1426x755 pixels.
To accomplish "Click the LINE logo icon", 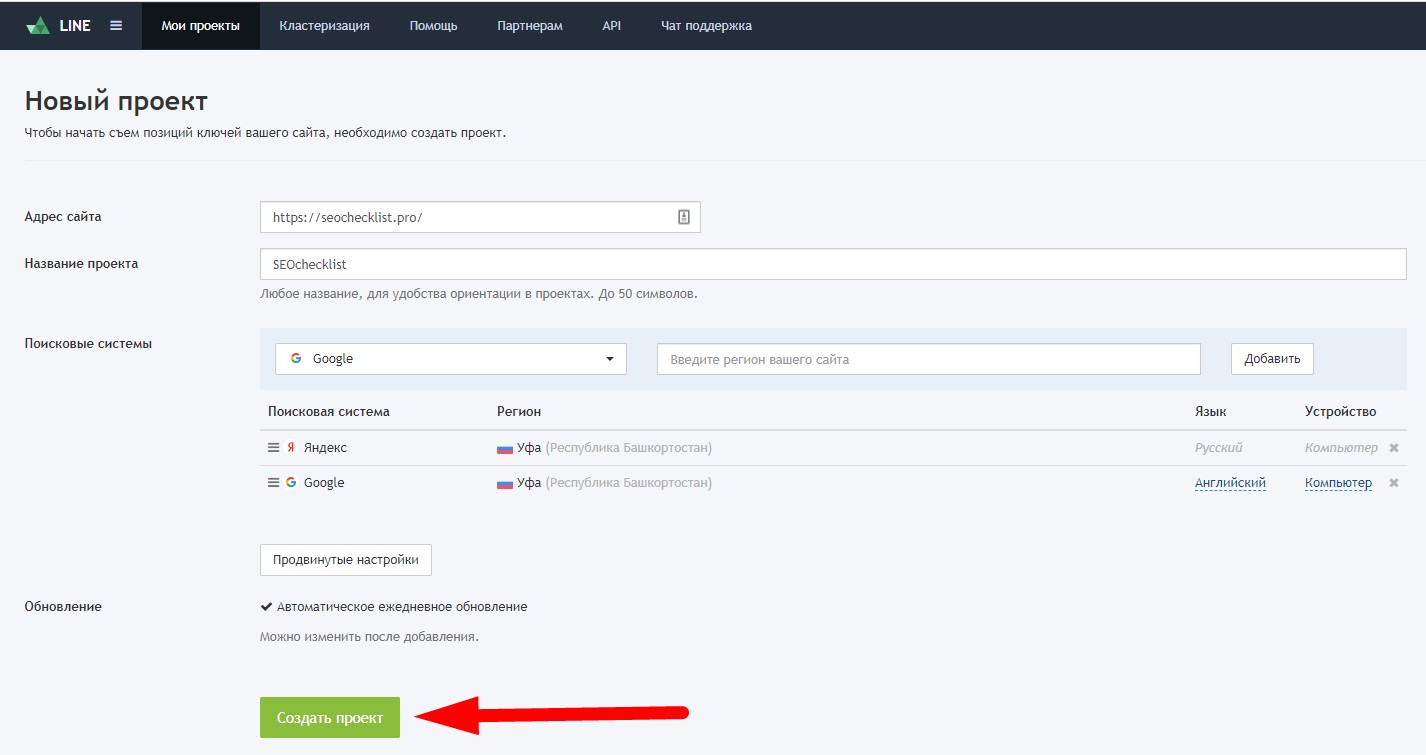I will (x=38, y=25).
